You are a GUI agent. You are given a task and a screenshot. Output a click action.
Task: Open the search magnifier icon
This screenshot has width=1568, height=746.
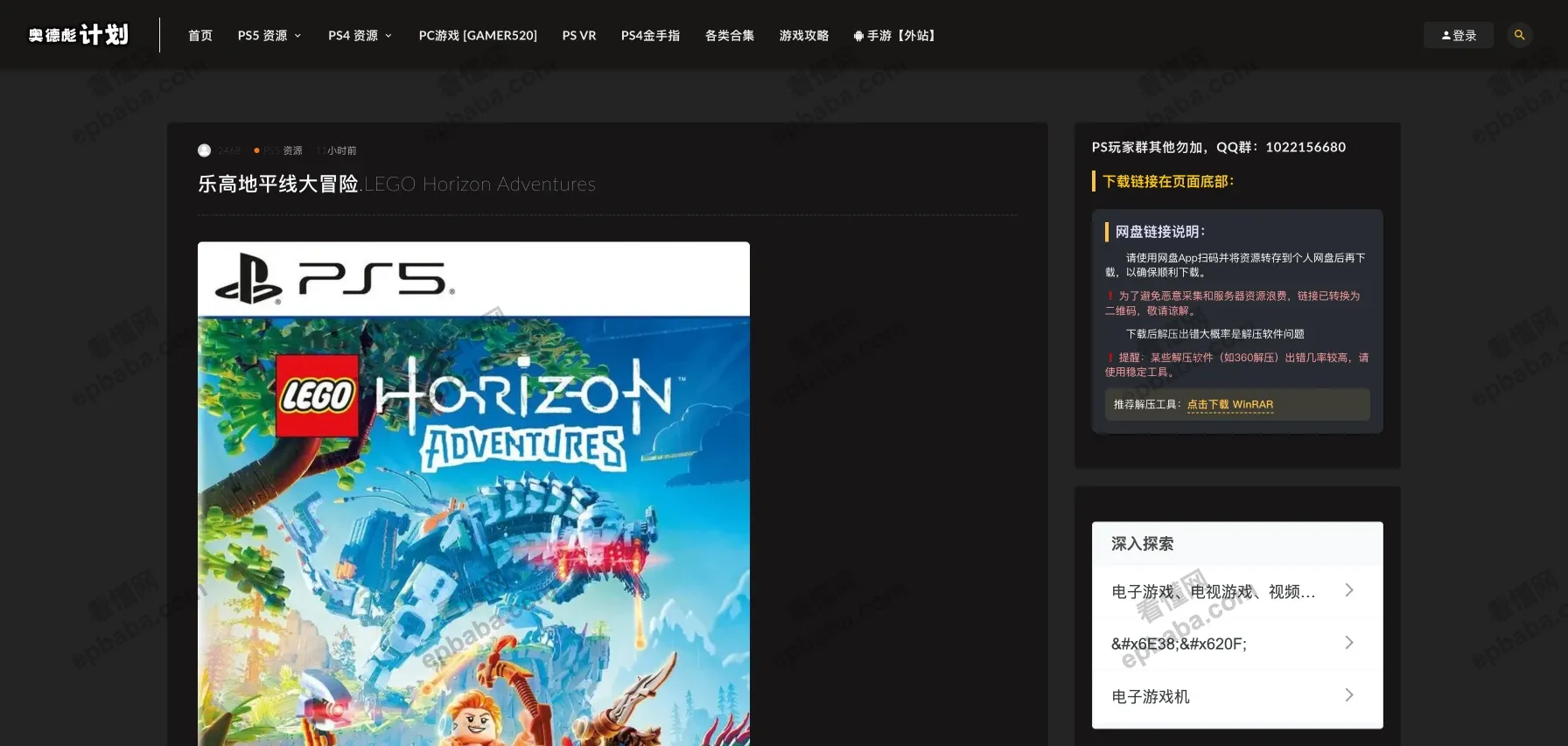[x=1519, y=35]
